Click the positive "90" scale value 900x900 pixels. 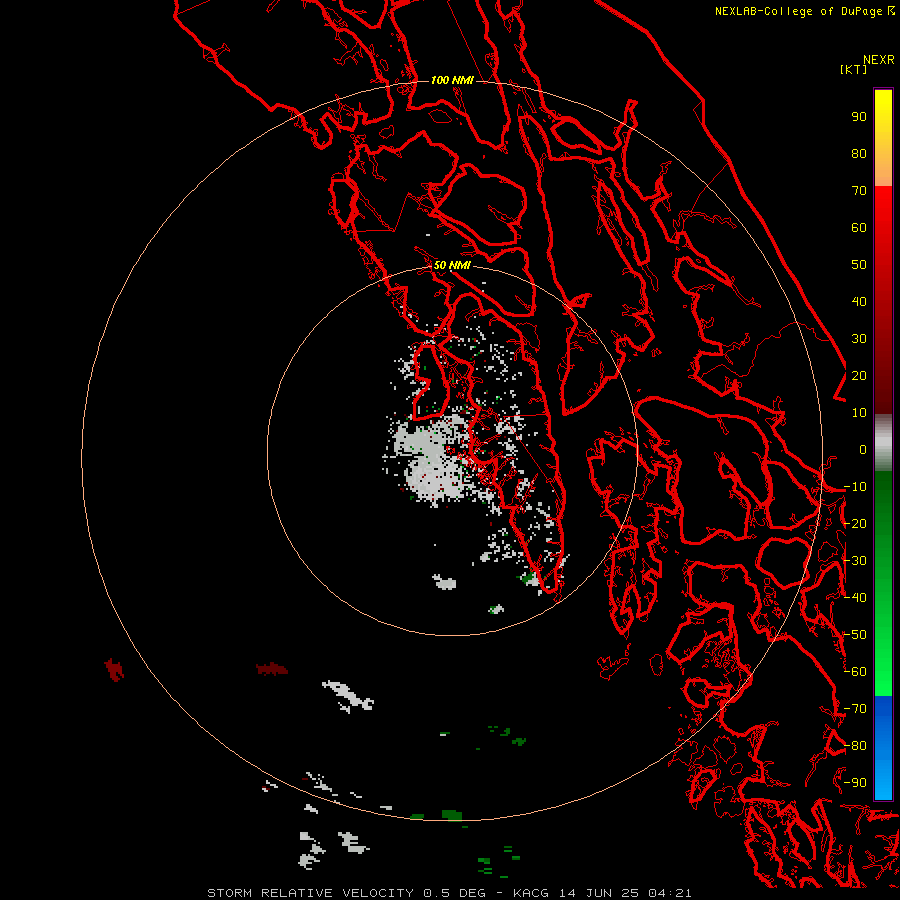click(x=859, y=117)
